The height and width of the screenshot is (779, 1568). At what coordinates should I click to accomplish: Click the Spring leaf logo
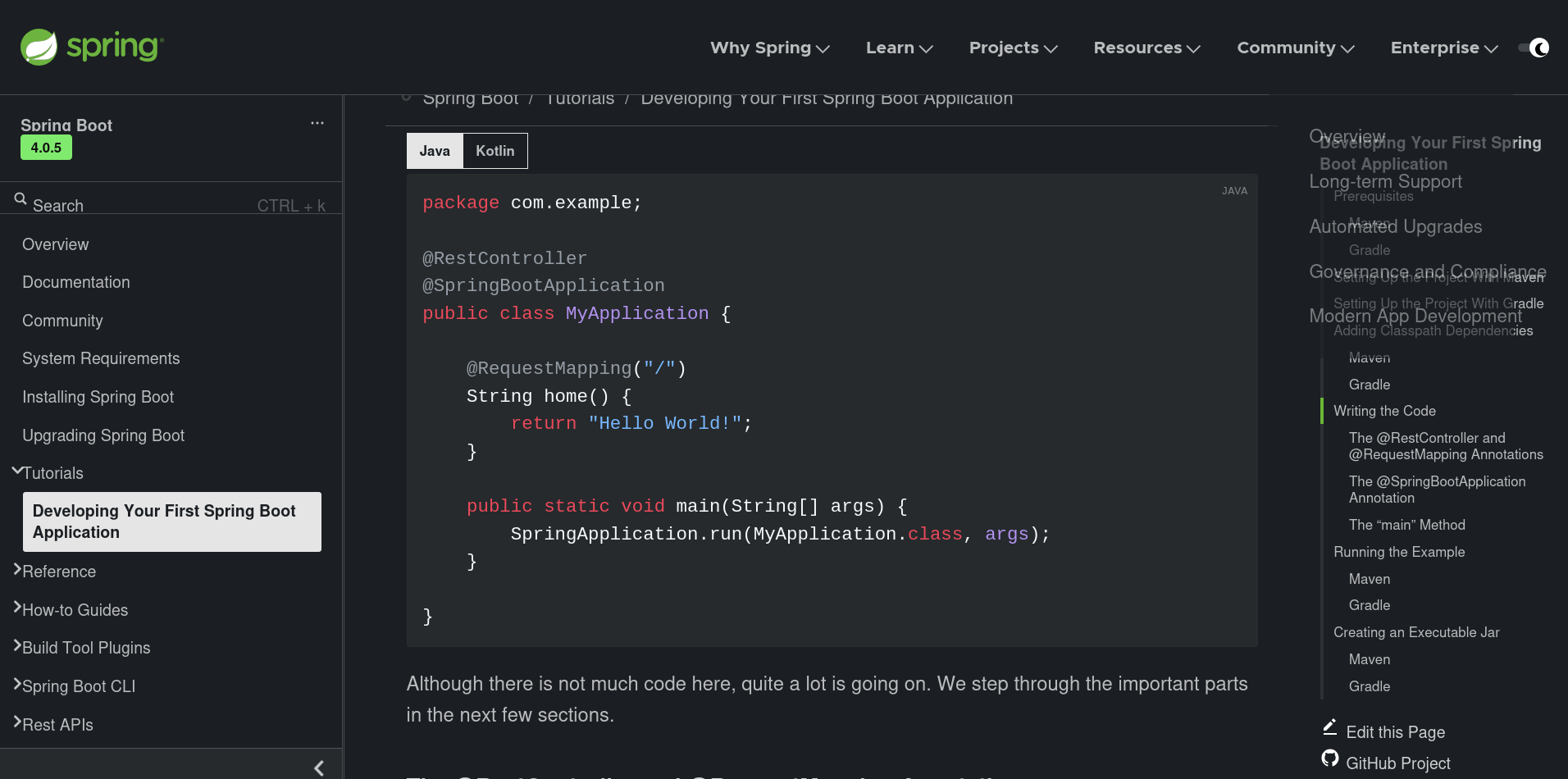(39, 48)
